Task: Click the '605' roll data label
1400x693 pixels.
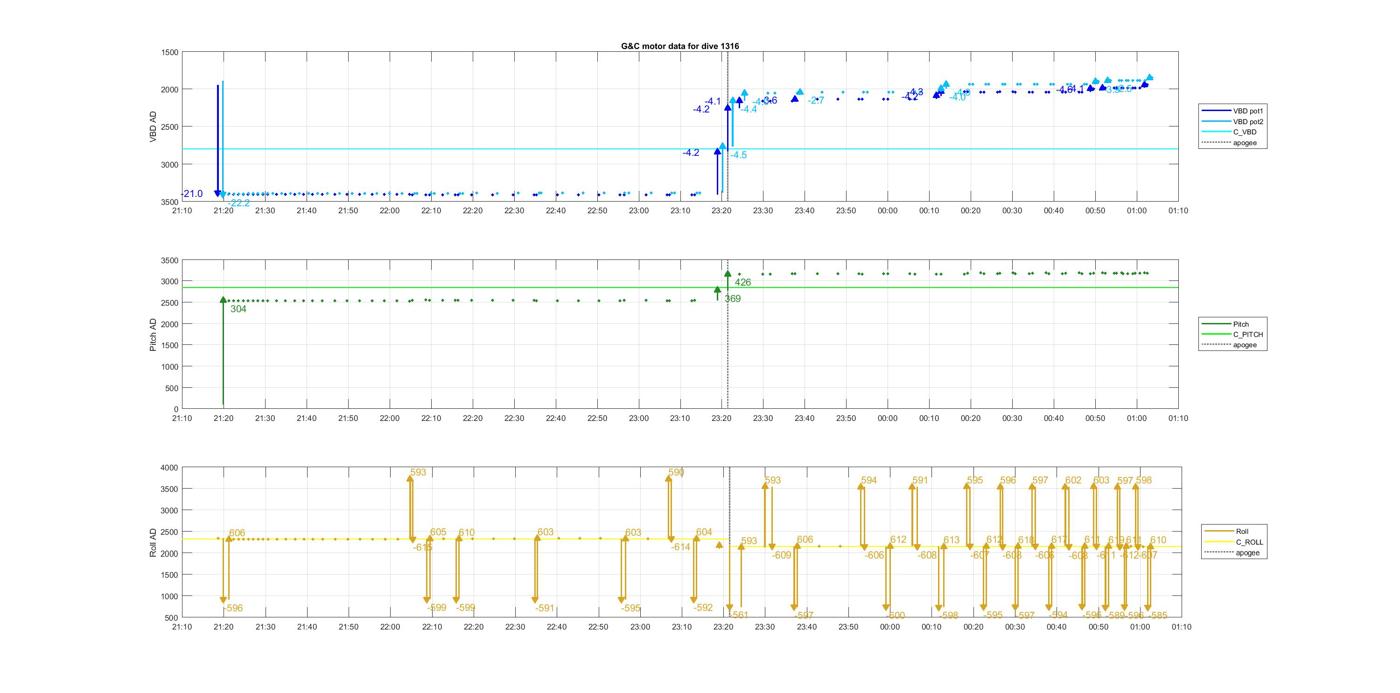Action: point(438,532)
